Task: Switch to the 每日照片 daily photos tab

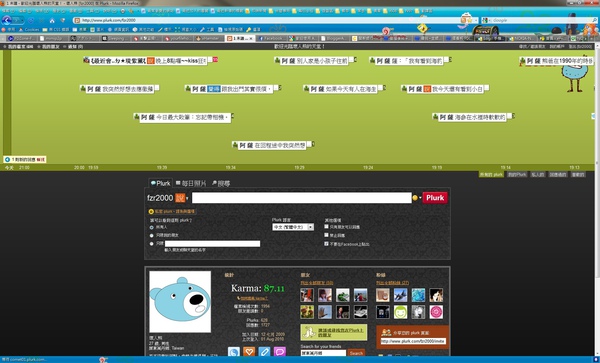Action: point(191,184)
